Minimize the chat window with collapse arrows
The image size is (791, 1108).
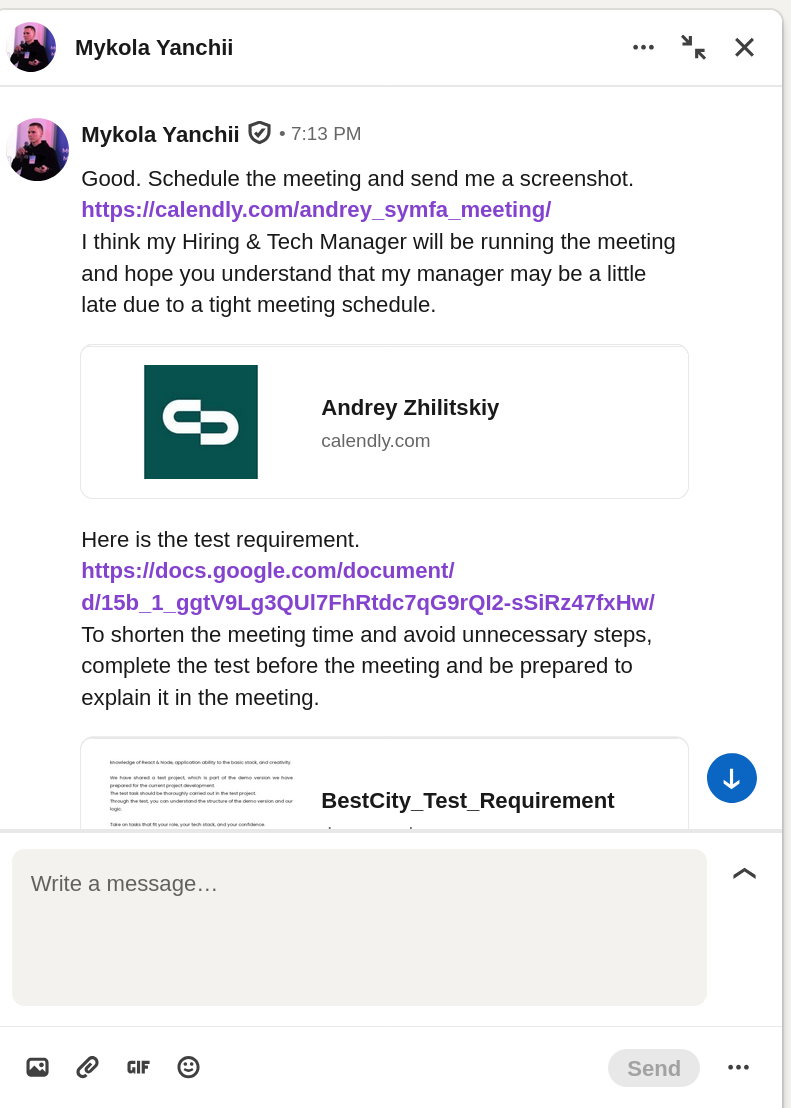point(693,47)
